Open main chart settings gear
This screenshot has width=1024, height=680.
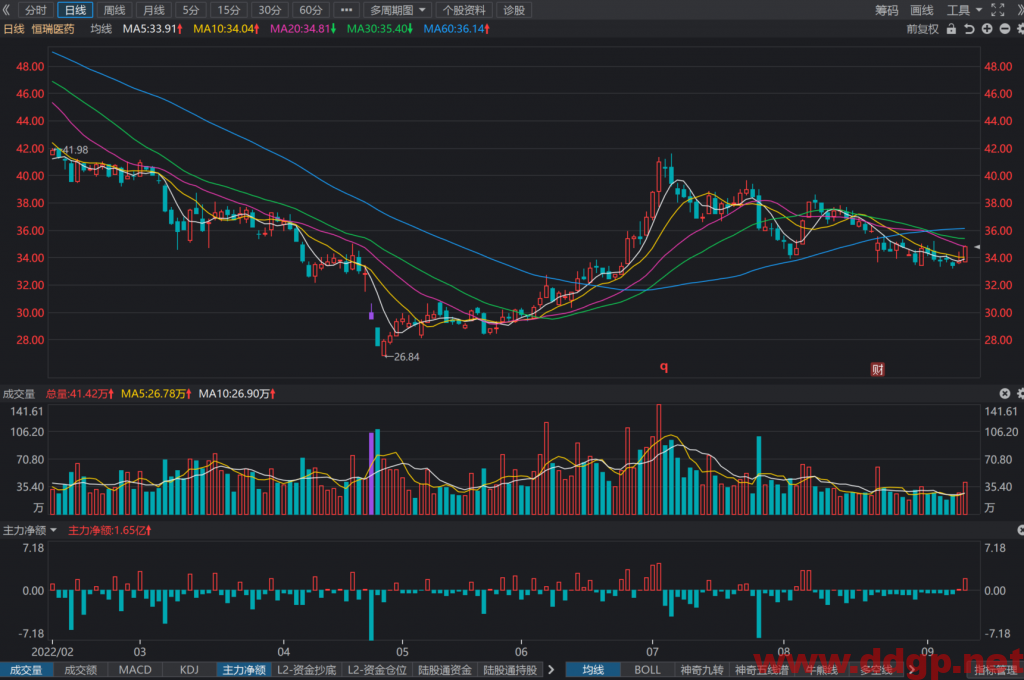point(1020,29)
